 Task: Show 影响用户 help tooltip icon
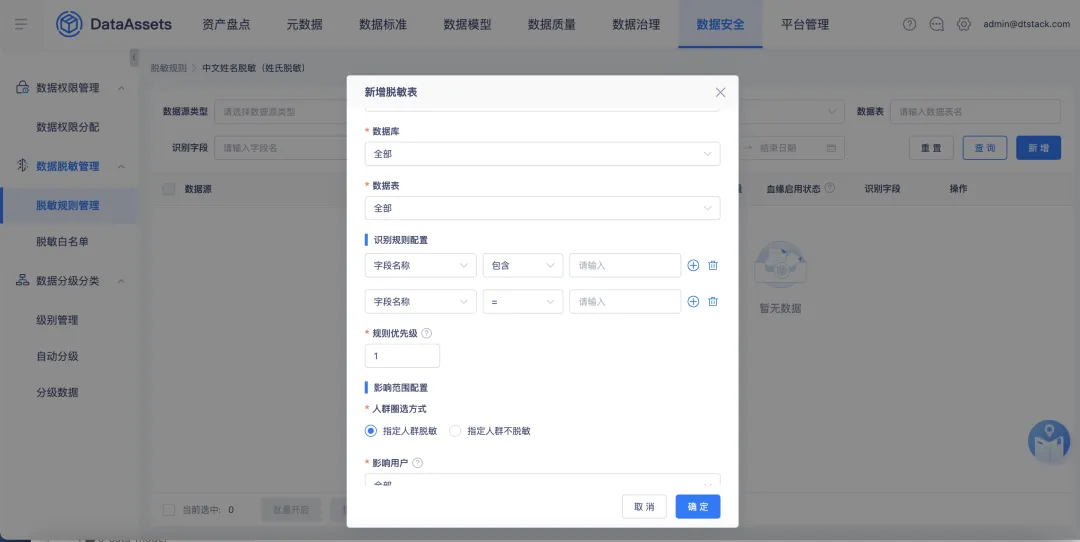pyautogui.click(x=417, y=463)
